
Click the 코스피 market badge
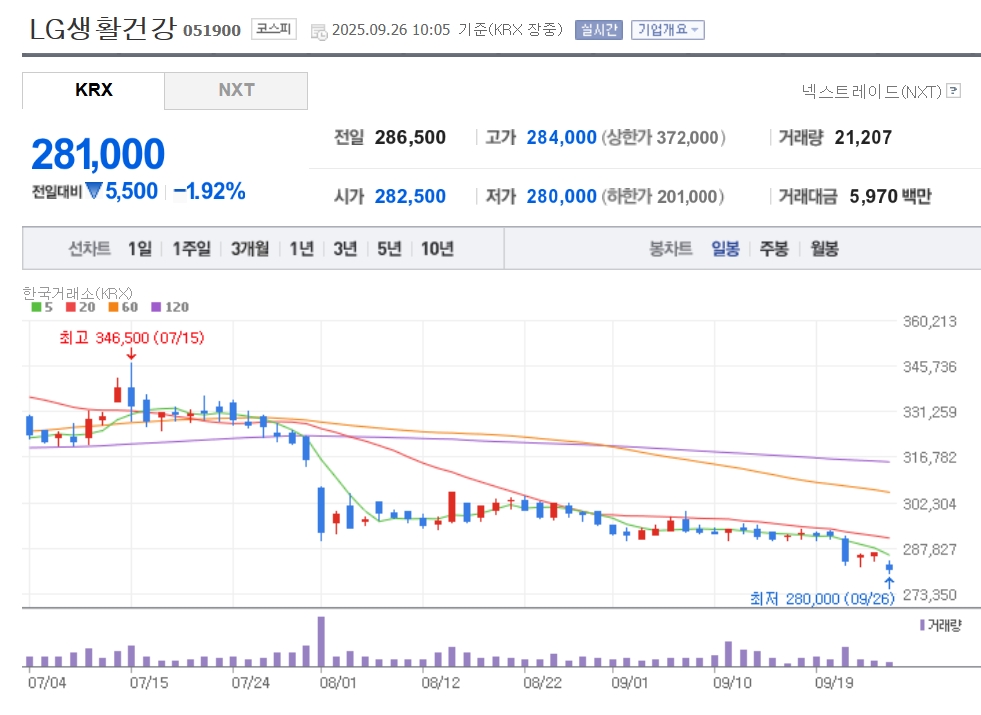point(274,29)
